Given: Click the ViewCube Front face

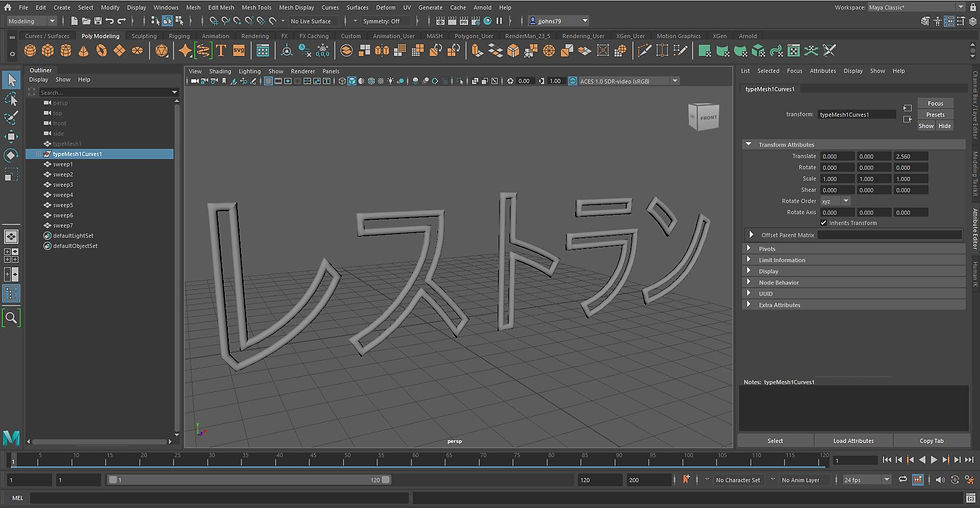Looking at the screenshot, I should tap(708, 118).
